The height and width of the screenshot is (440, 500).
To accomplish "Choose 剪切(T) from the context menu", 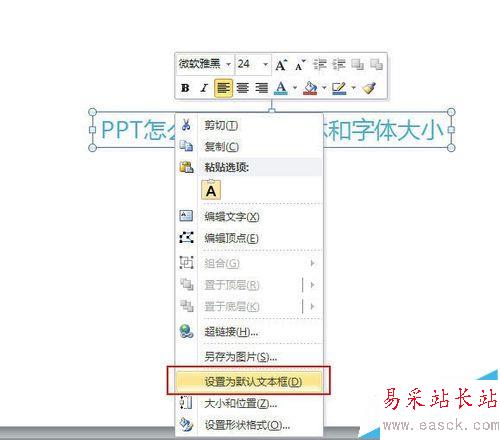I will (x=249, y=126).
